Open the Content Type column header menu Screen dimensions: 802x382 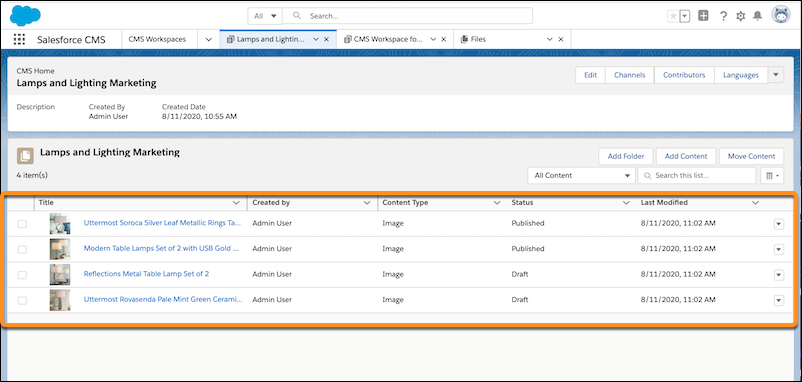tap(497, 203)
